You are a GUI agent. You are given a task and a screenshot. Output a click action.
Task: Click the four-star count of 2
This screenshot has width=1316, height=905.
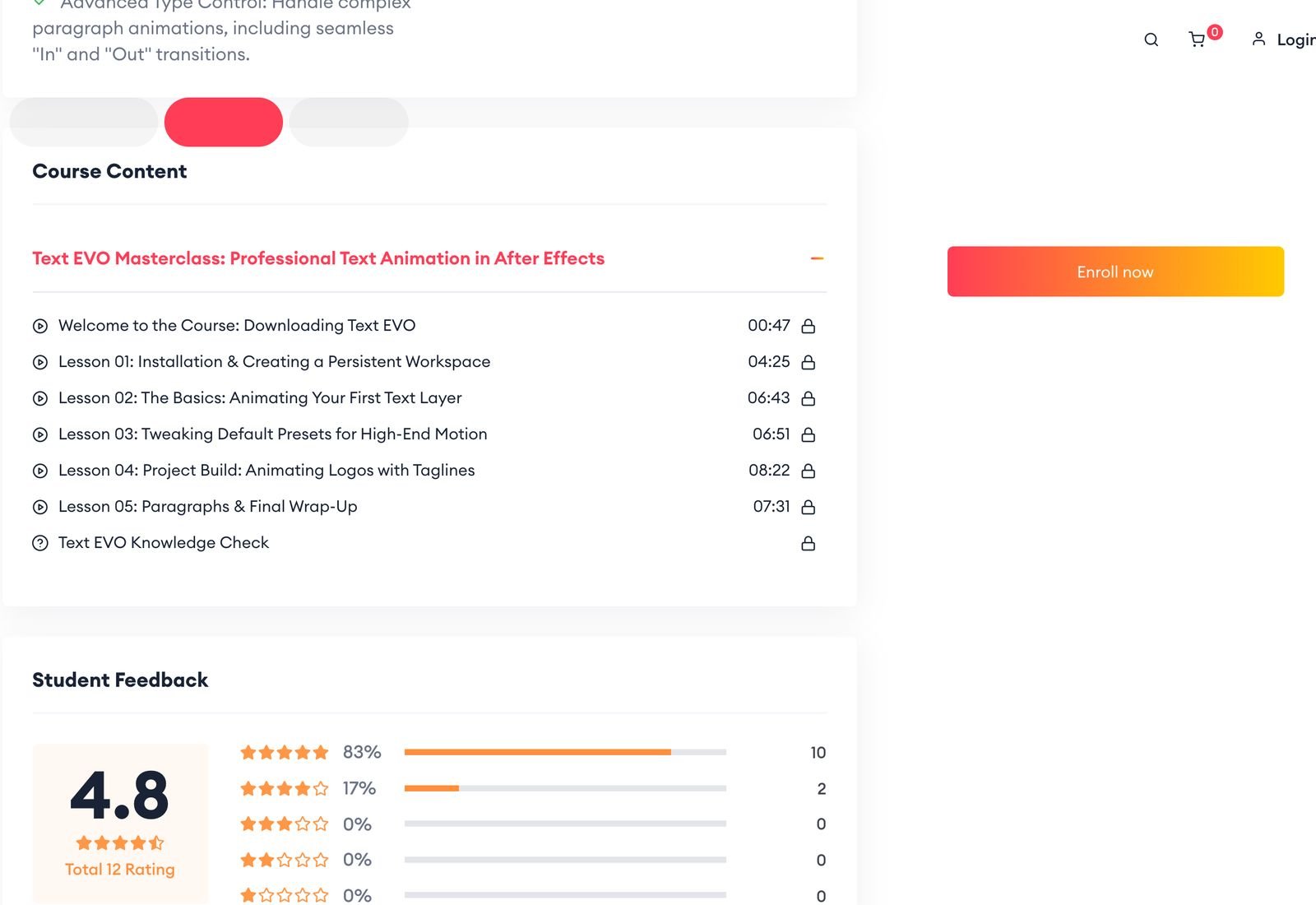tap(821, 788)
